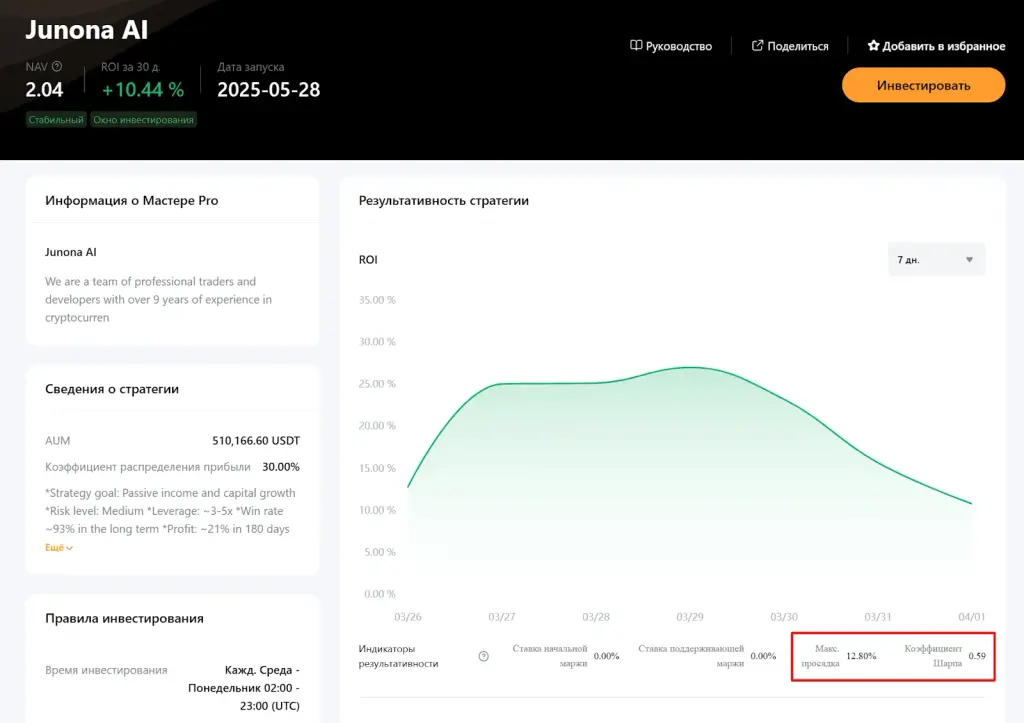1024x723 pixels.
Task: Click the Результативность стратегии heading
Action: tap(443, 201)
